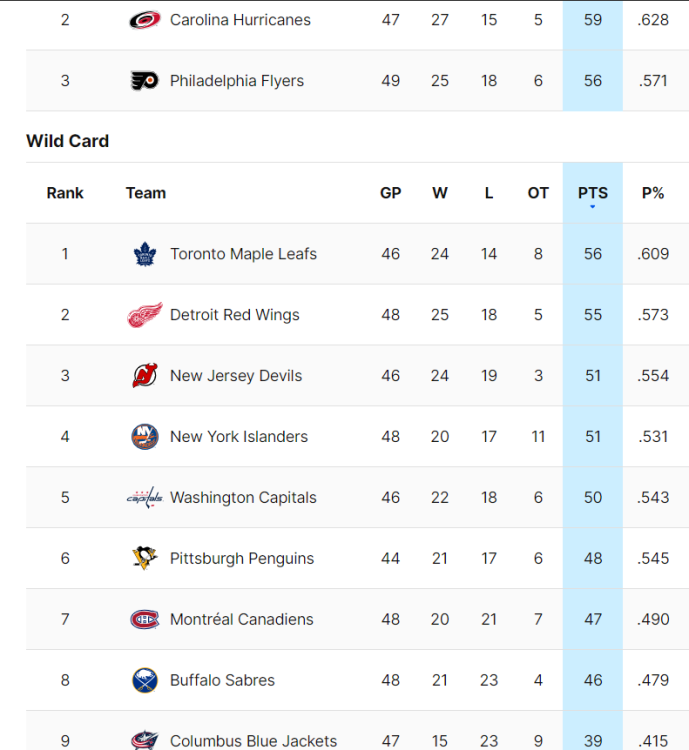
Task: Click the Montréal Canadiens logo
Action: click(145, 620)
